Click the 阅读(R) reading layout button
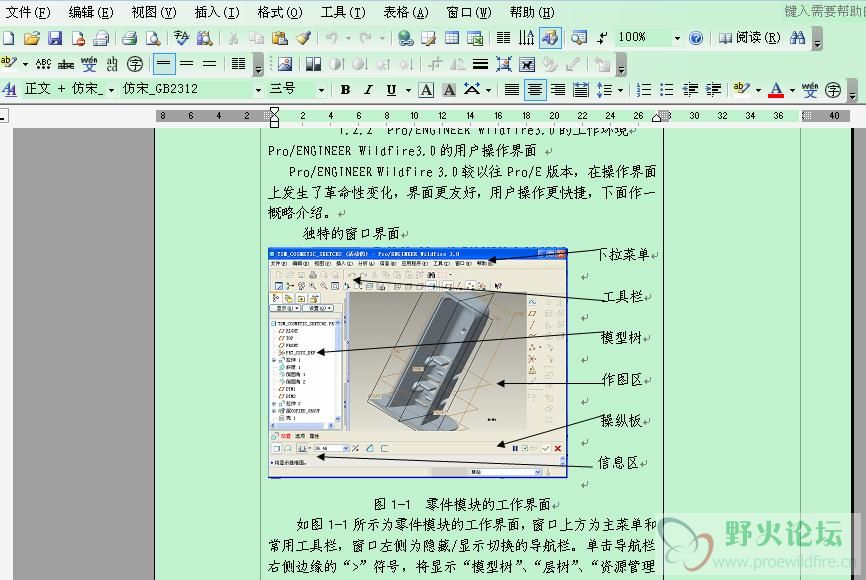 [749, 38]
